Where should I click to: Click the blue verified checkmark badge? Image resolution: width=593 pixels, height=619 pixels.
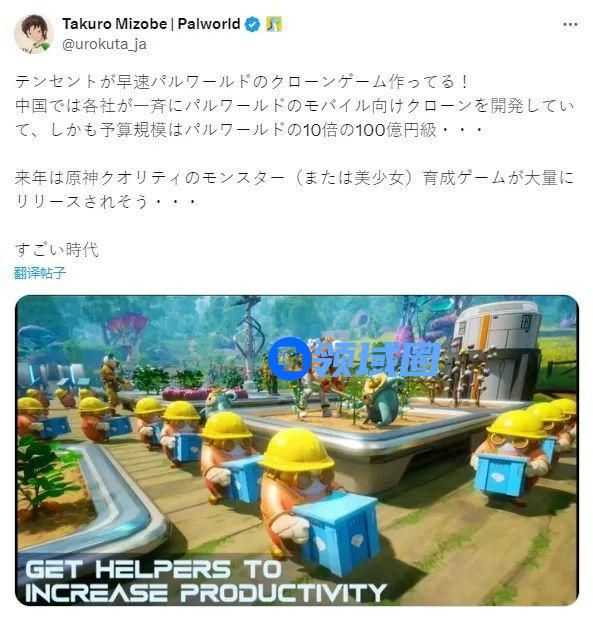(253, 24)
